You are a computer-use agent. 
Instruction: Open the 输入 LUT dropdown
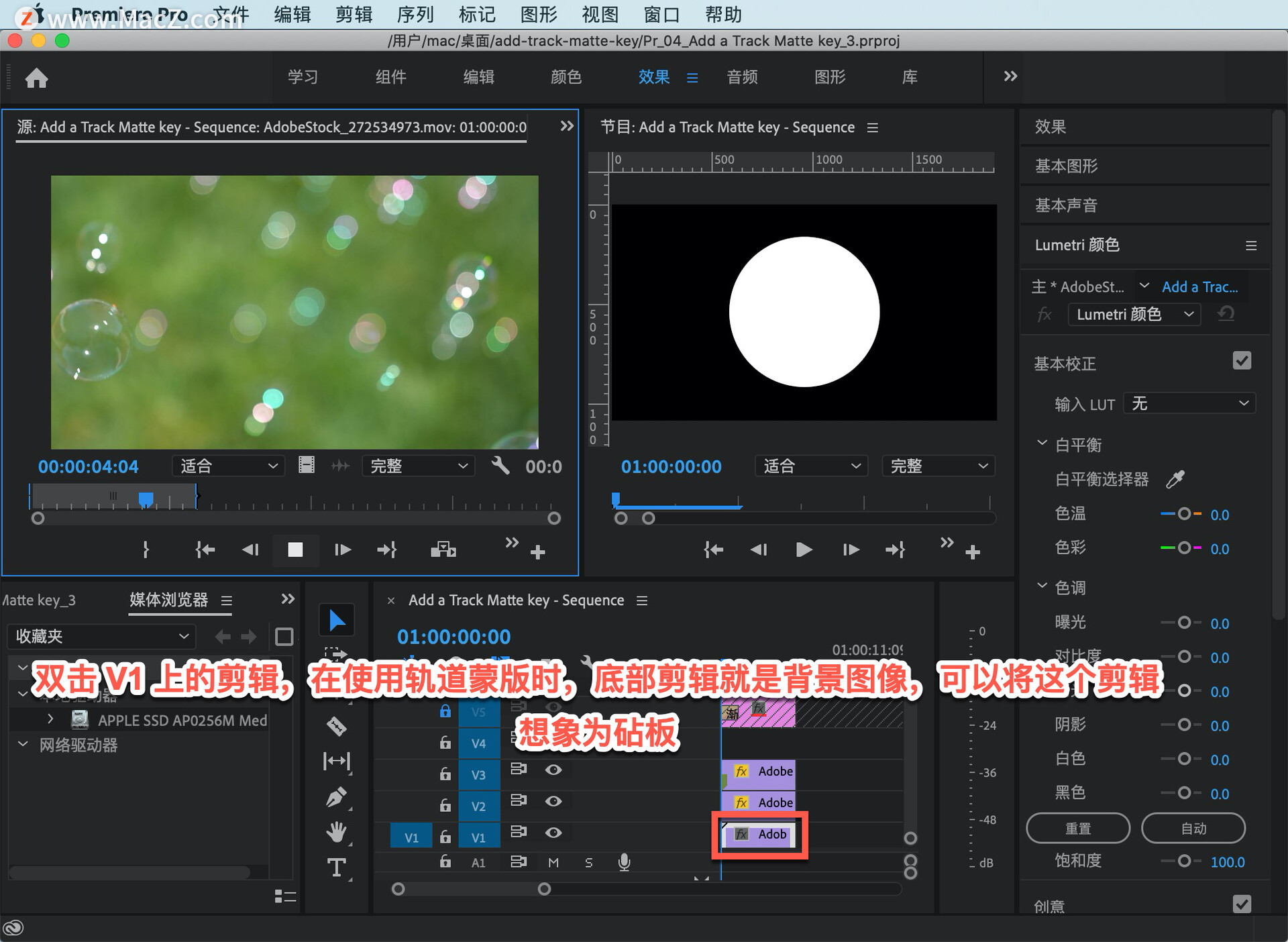point(1189,403)
